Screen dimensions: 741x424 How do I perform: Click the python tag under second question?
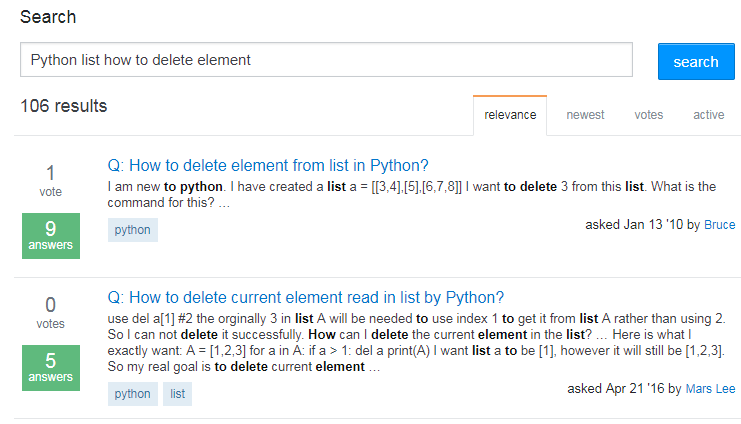pos(133,394)
